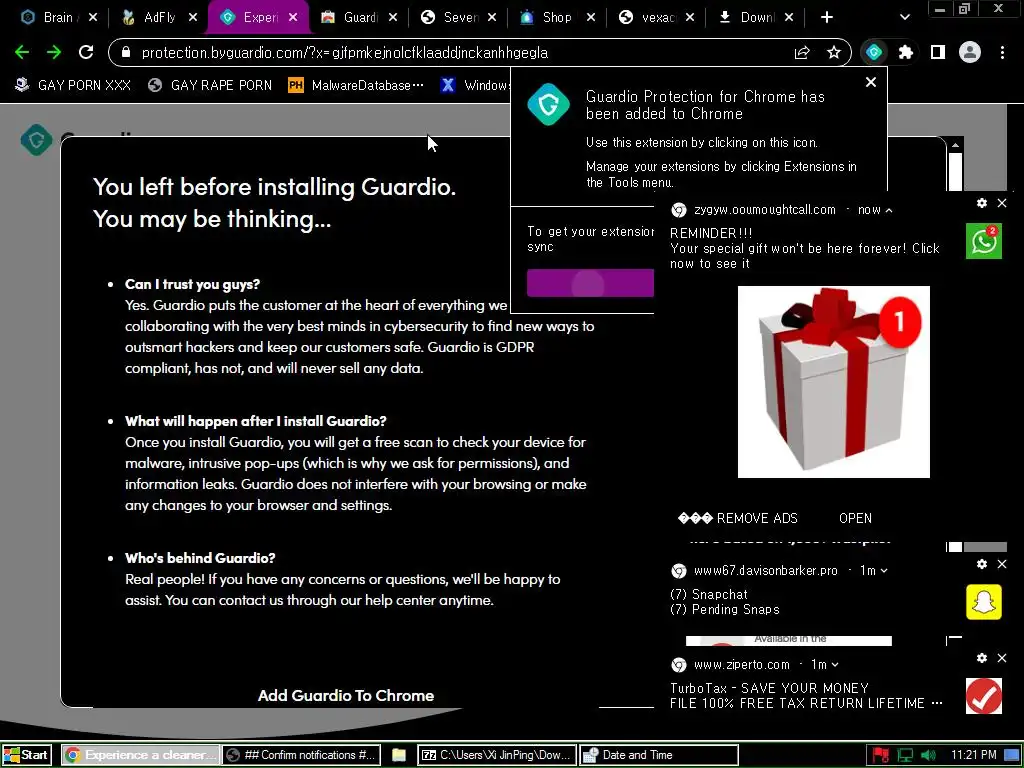
Task: Open settings gear of Snapchat notification
Action: [982, 564]
